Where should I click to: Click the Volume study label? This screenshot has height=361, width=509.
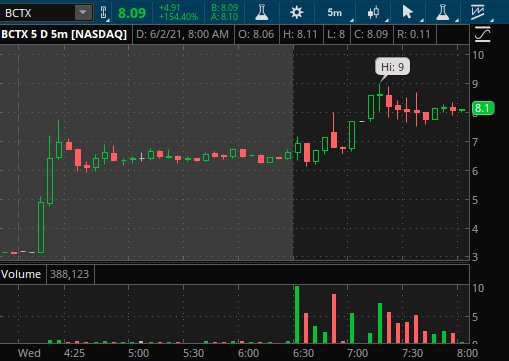pos(21,274)
